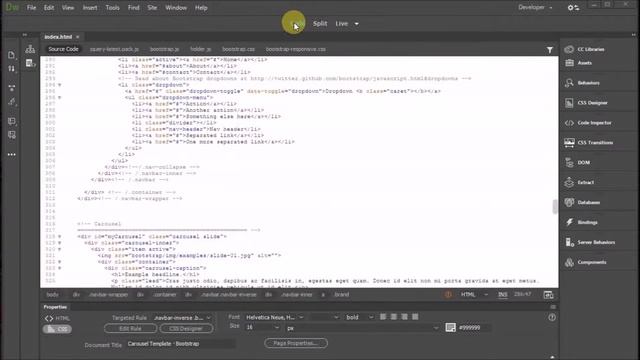
Task: Click the filter related files funnel icon
Action: click(x=550, y=50)
